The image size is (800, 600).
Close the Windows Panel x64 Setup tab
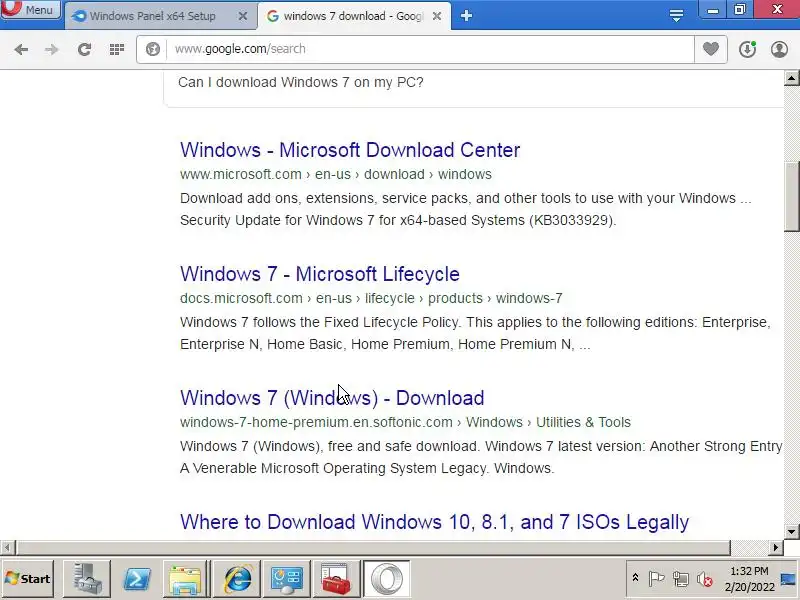pyautogui.click(x=243, y=16)
